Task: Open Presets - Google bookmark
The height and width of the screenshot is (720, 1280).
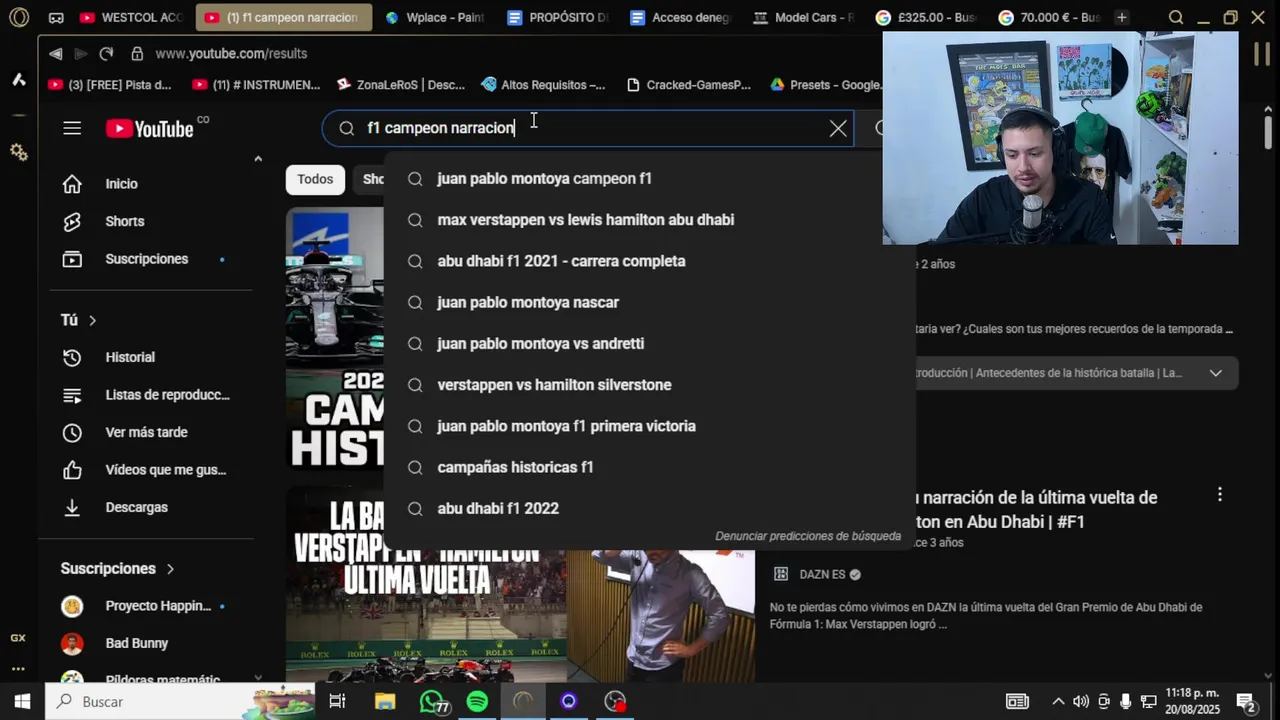Action: coord(826,85)
